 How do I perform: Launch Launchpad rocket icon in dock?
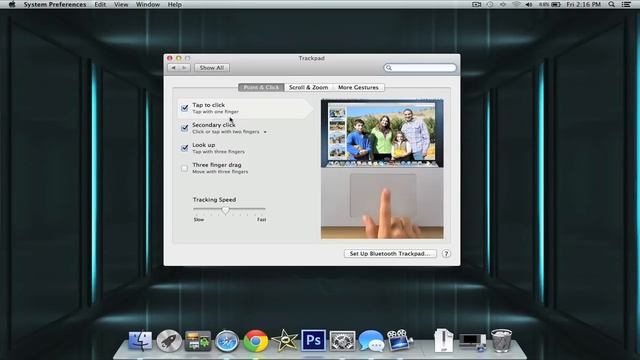pos(169,340)
